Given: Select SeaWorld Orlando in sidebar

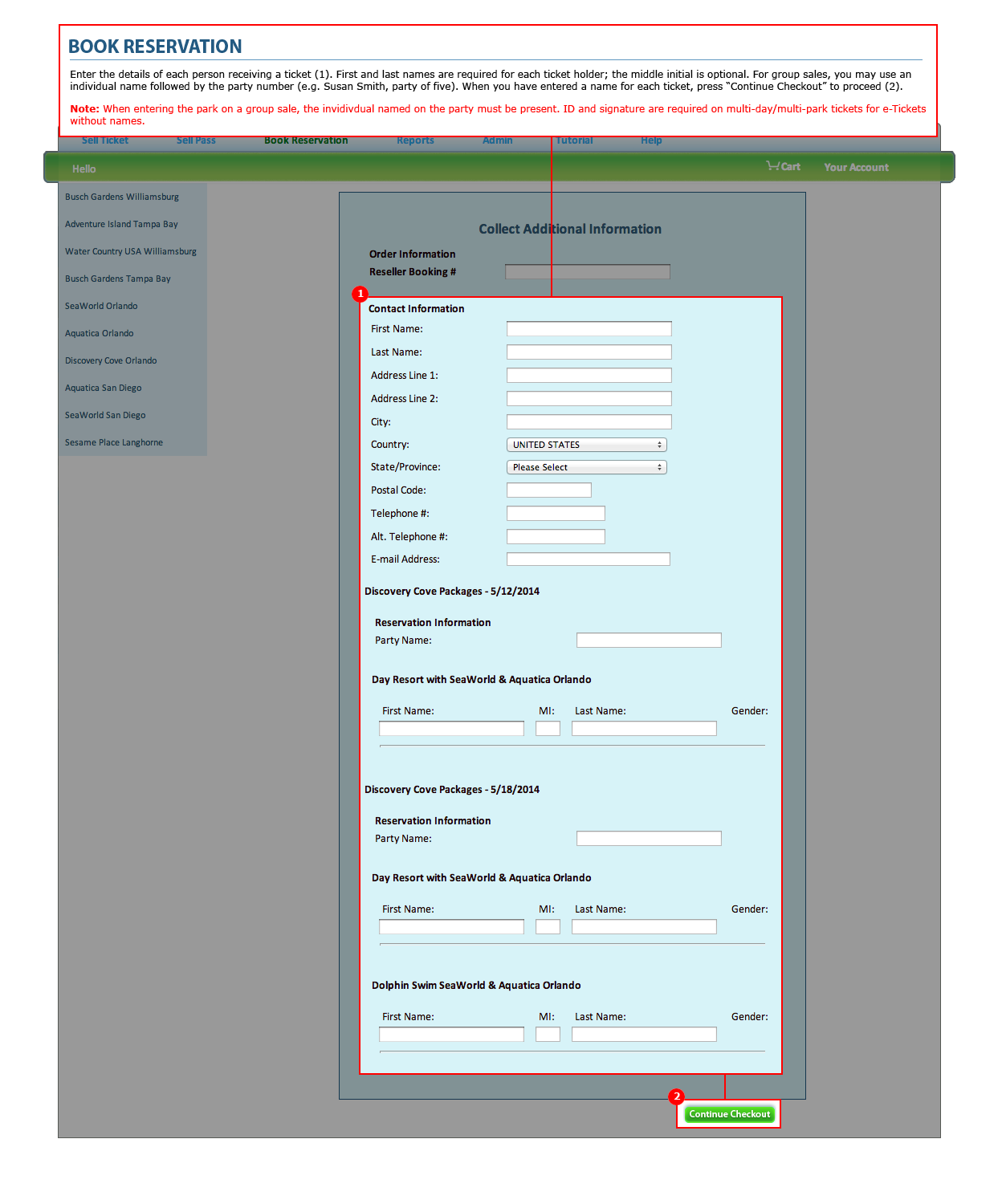Looking at the screenshot, I should 101,306.
